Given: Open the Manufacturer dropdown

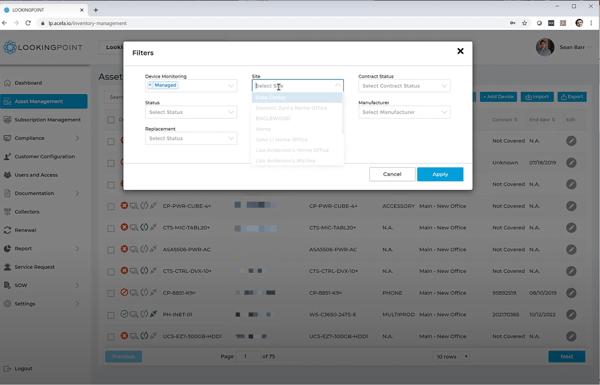Looking at the screenshot, I should tap(404, 112).
